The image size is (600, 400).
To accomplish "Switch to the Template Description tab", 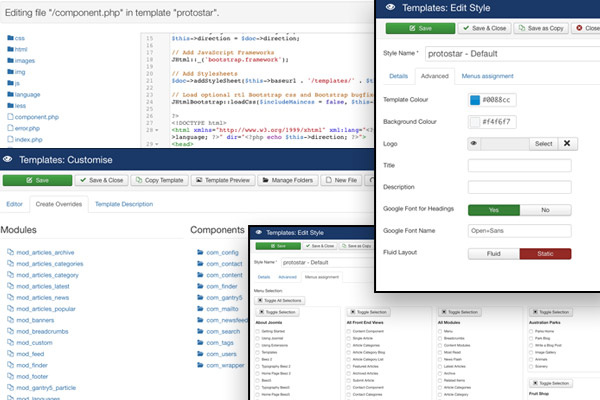I will [131, 203].
